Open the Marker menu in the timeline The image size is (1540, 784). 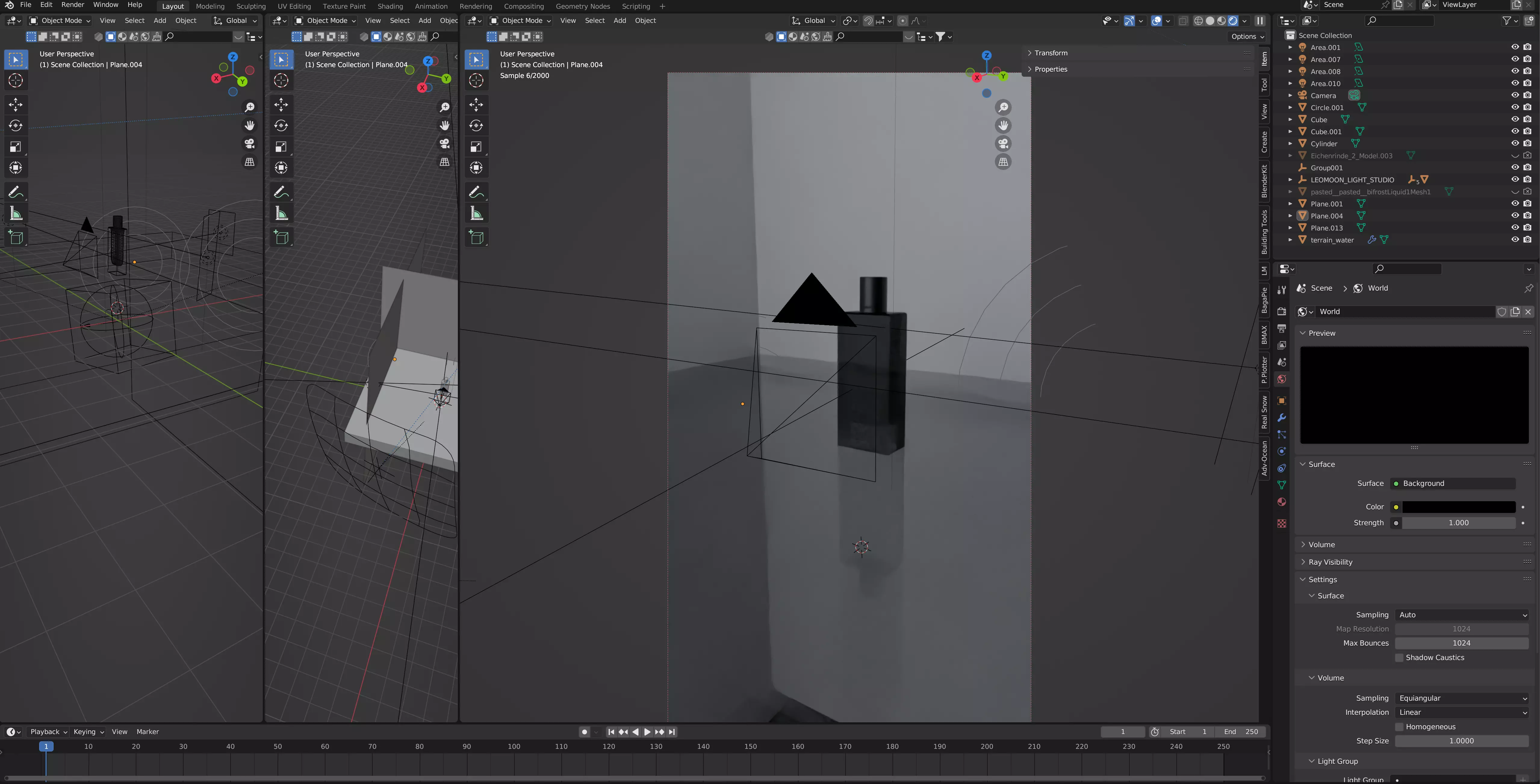click(147, 732)
